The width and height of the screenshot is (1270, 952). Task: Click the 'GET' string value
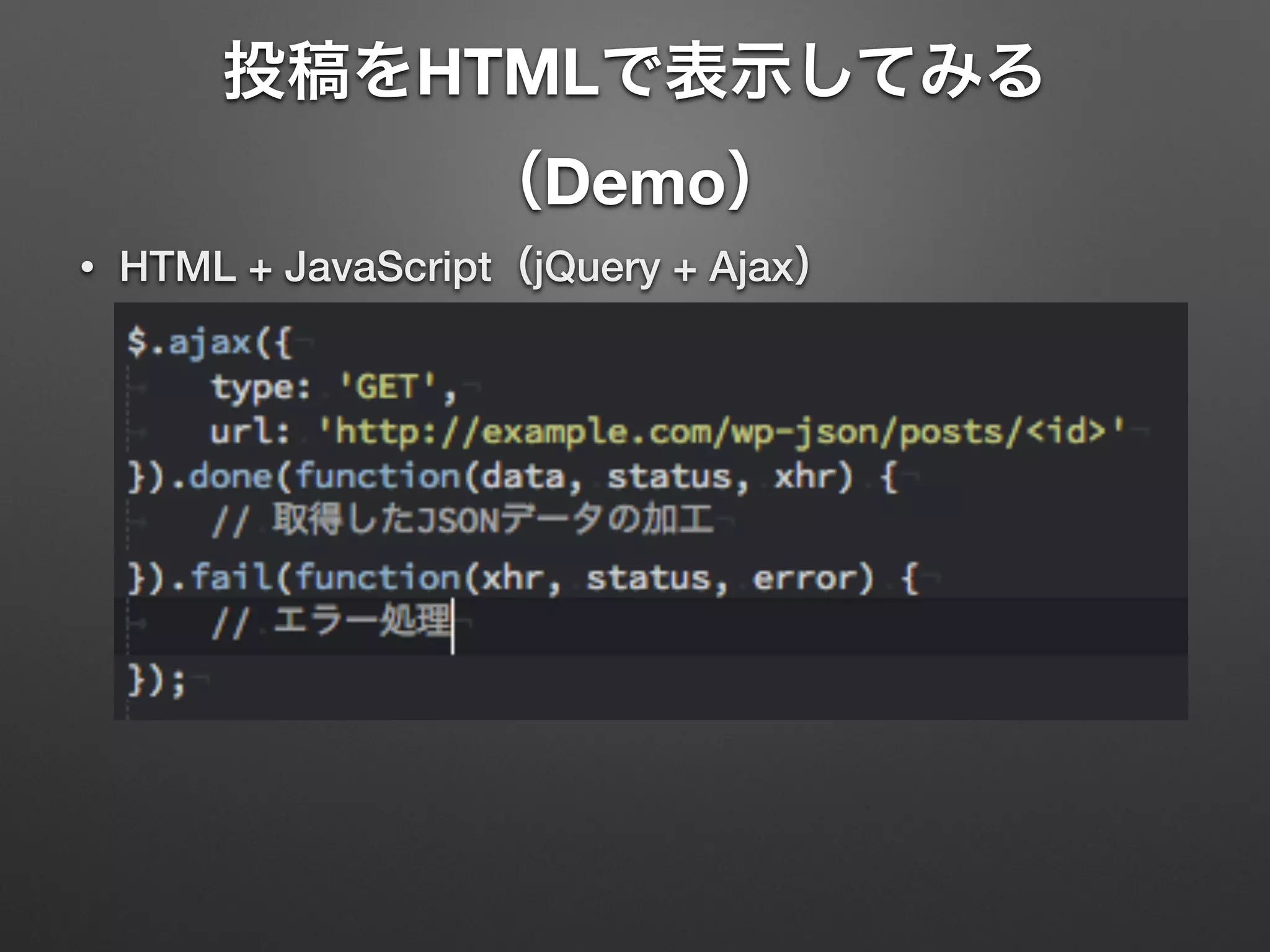[x=388, y=387]
